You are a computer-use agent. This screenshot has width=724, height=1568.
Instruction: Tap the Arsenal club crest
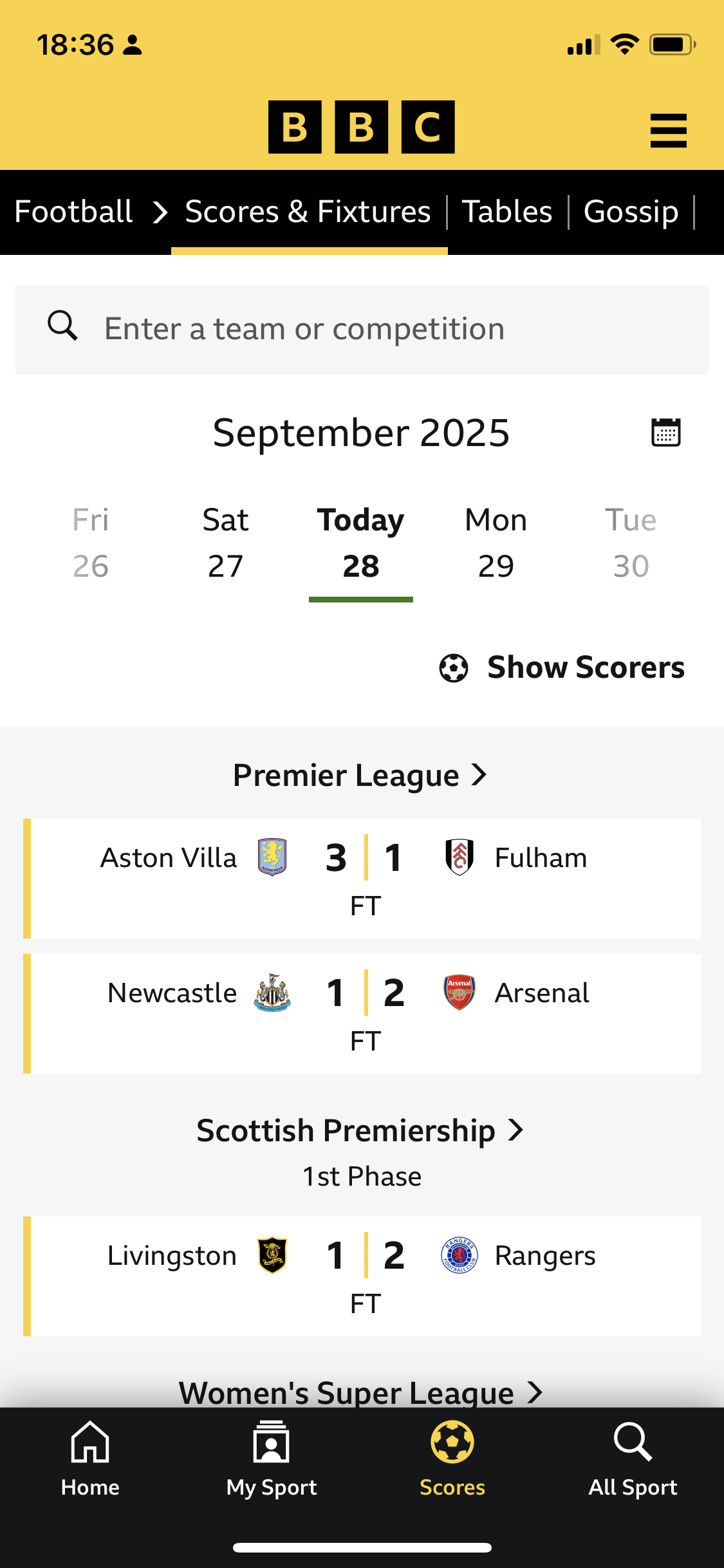click(x=459, y=992)
